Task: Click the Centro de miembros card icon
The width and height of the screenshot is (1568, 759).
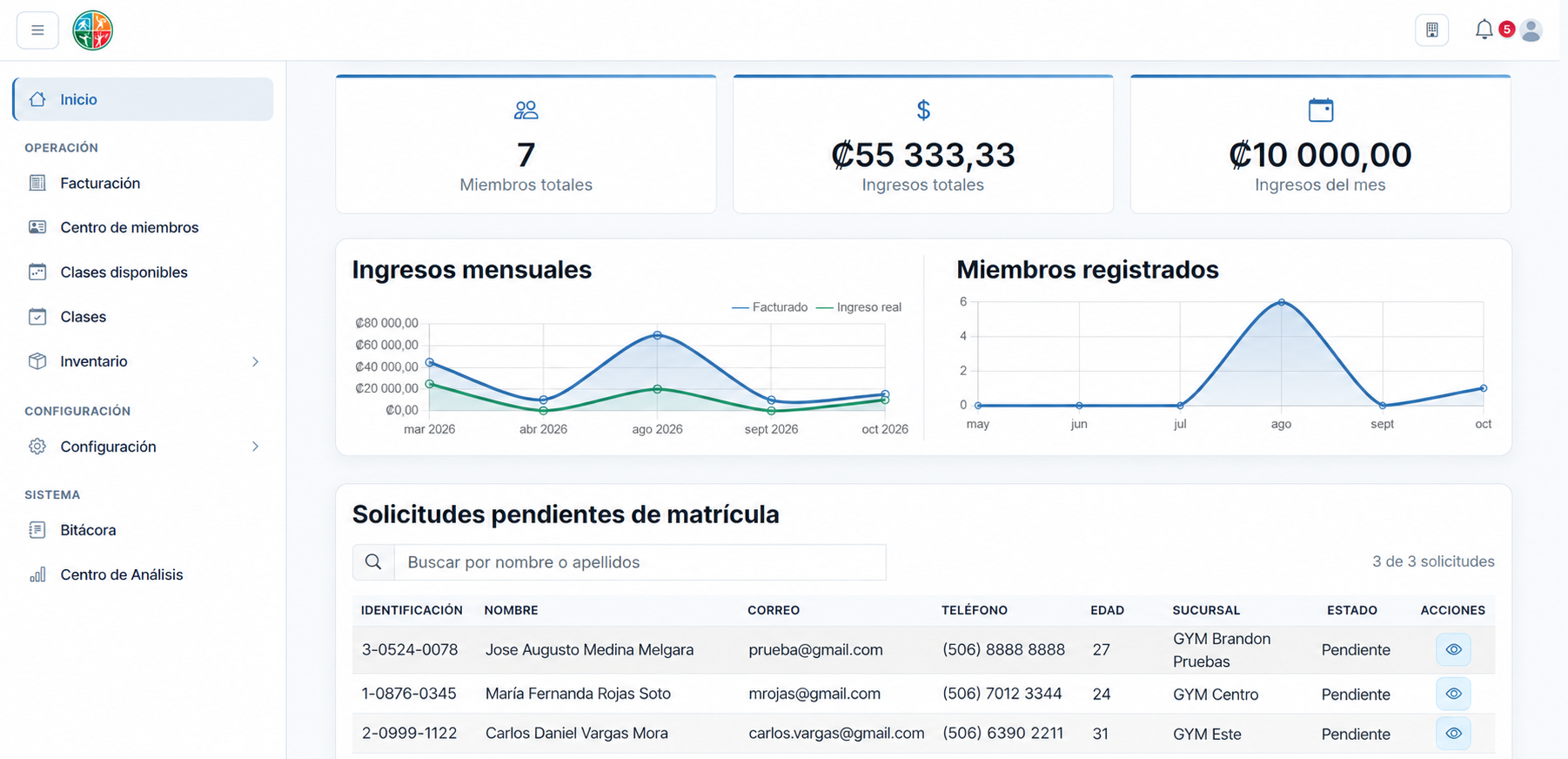Action: click(37, 227)
